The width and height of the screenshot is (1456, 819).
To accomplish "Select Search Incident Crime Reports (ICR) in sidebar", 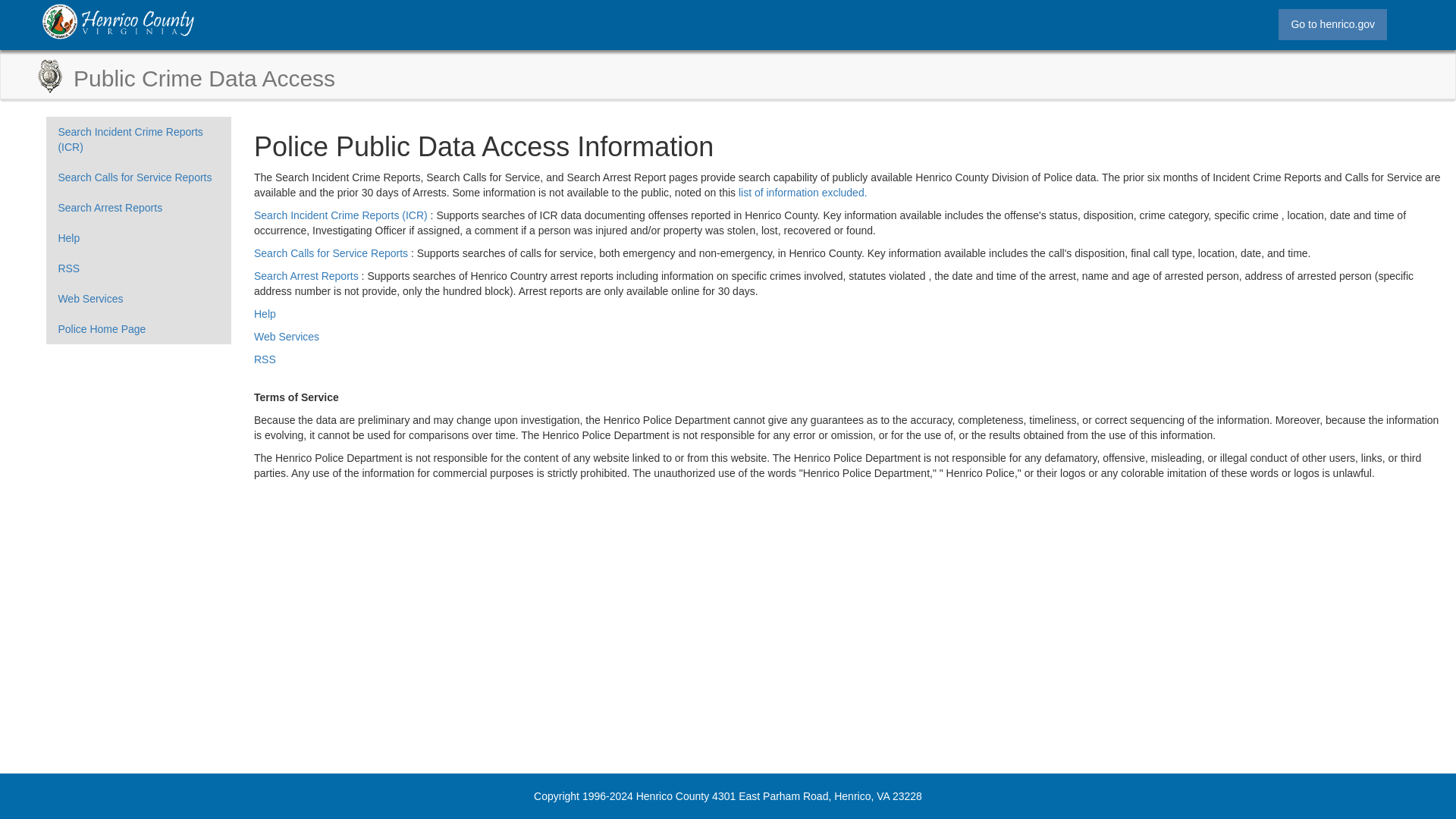I will (138, 140).
